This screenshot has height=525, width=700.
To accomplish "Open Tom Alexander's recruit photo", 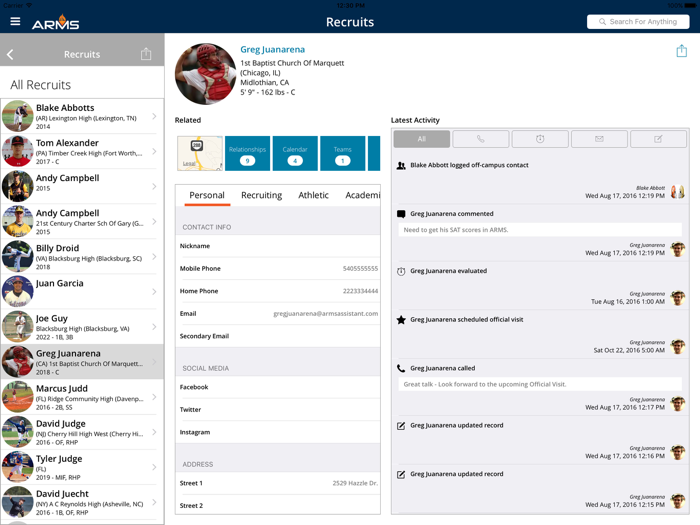I will tap(17, 151).
